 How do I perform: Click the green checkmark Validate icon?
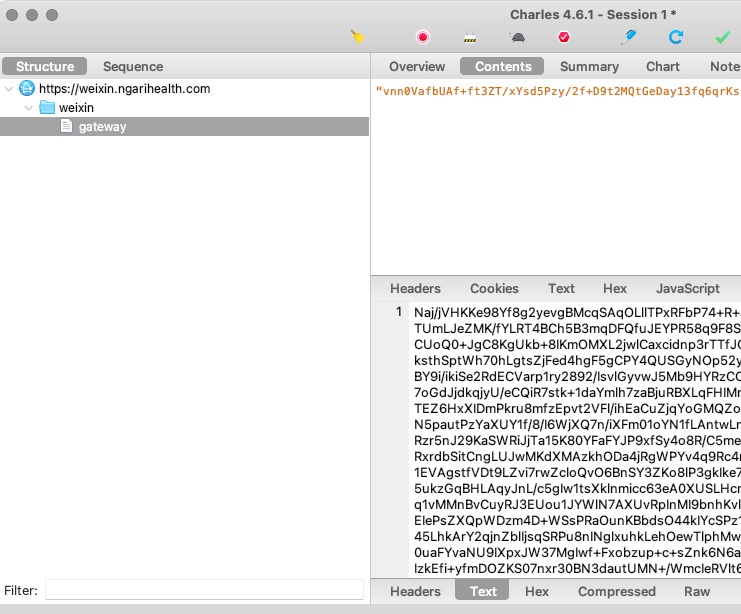722,37
